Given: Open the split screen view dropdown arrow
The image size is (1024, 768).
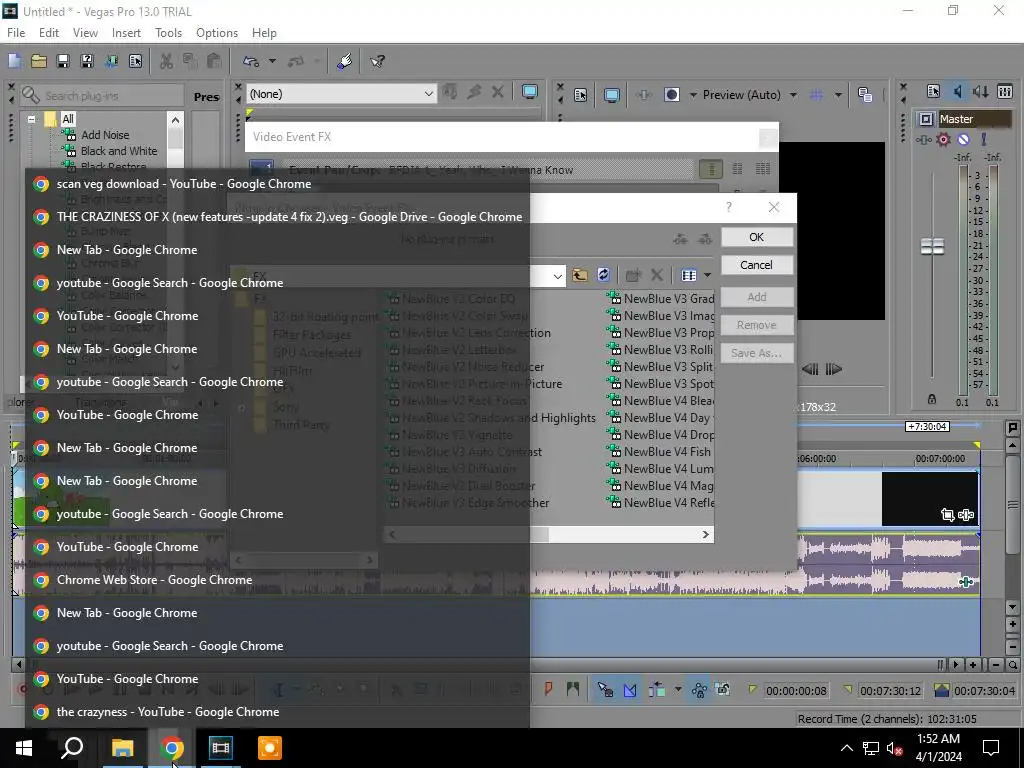Looking at the screenshot, I should (x=693, y=95).
